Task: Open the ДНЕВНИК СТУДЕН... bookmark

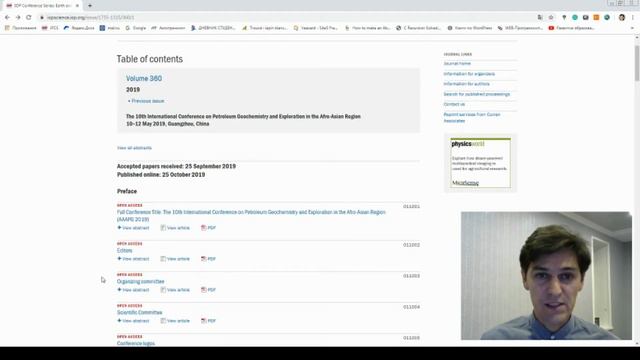Action: (213, 28)
